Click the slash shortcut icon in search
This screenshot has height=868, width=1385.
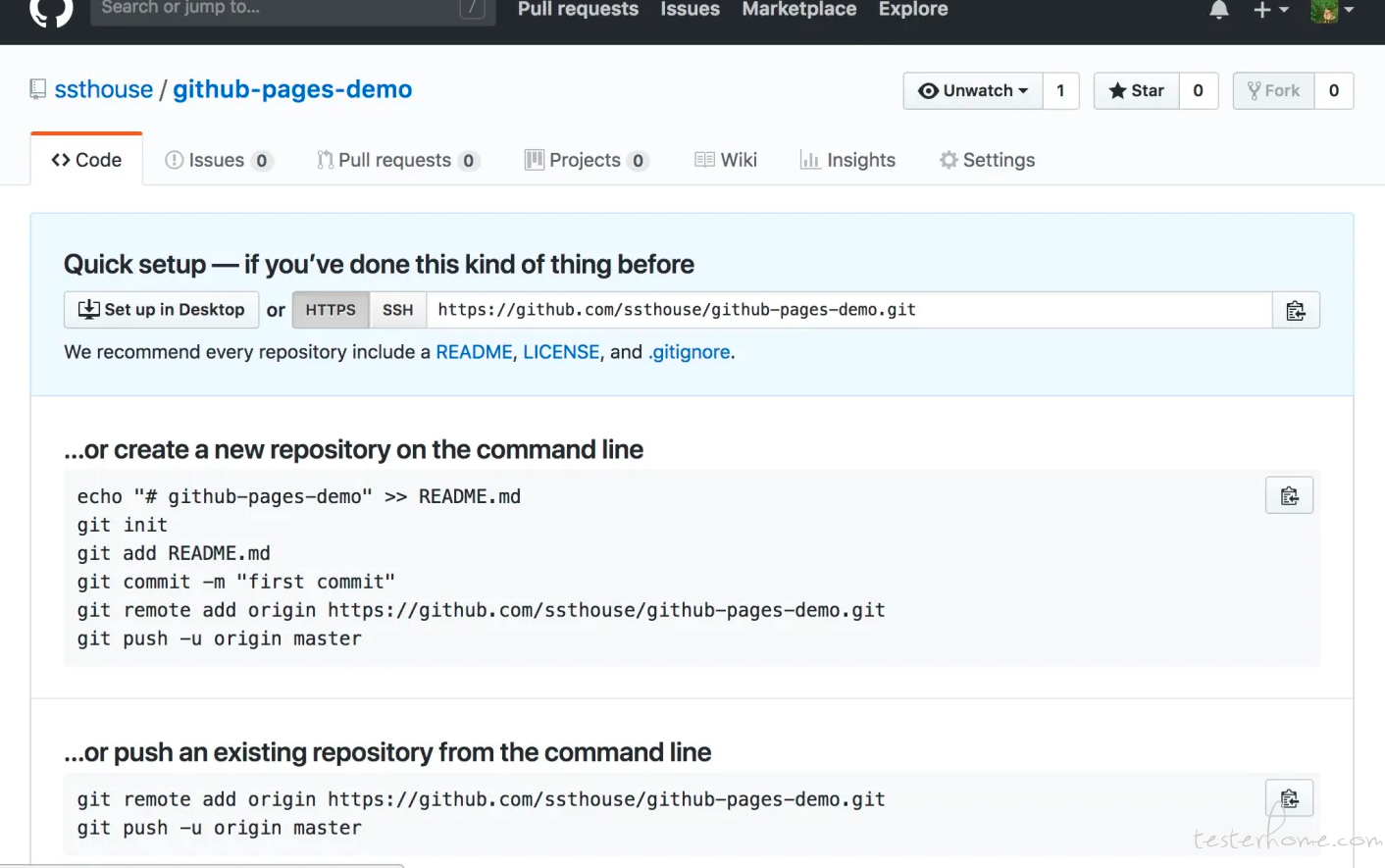tap(472, 9)
